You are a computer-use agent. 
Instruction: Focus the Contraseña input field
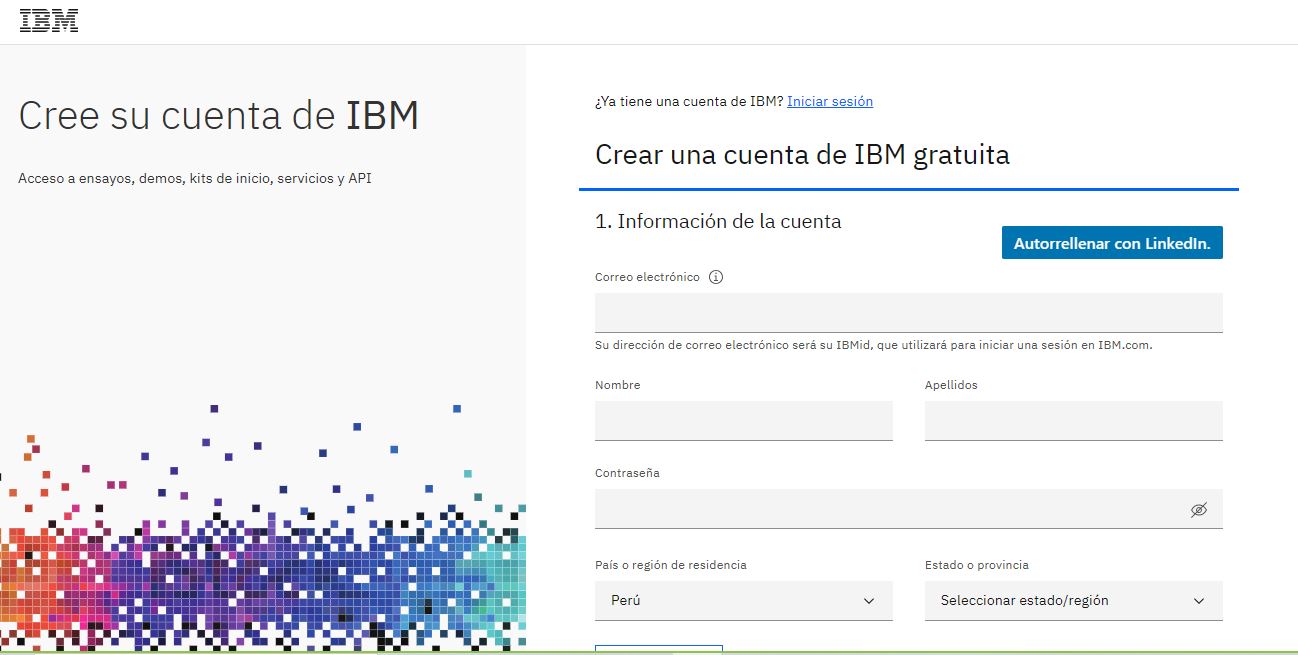point(909,509)
